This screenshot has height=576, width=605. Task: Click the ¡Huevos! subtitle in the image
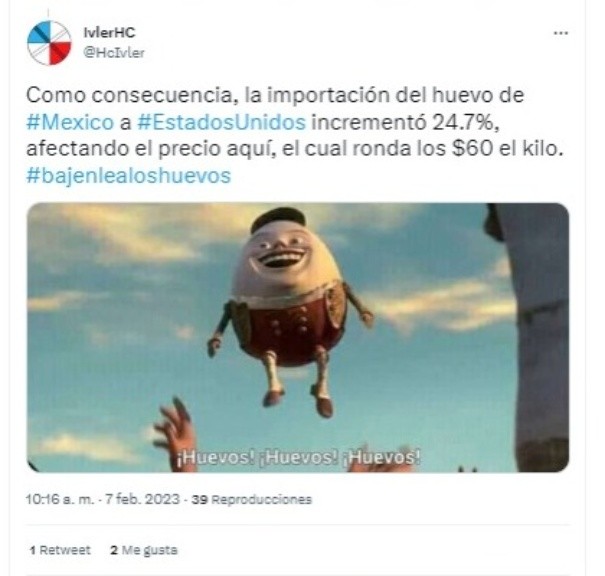tap(298, 458)
